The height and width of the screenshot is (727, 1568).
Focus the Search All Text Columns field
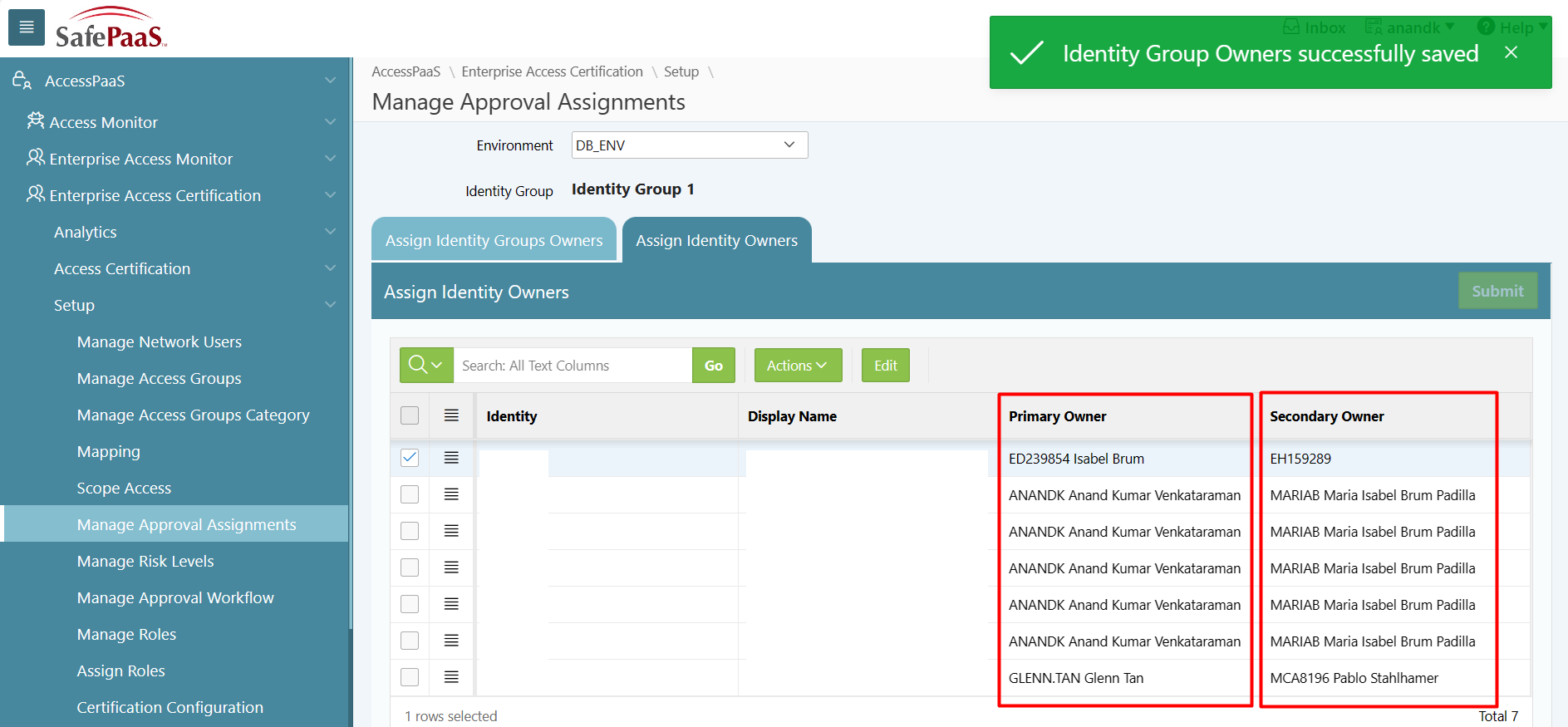(x=572, y=366)
